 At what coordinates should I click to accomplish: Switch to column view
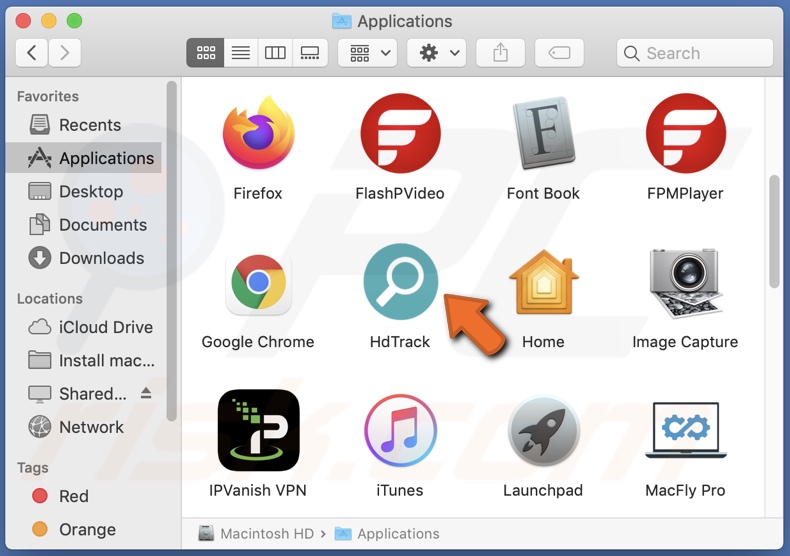pyautogui.click(x=275, y=52)
